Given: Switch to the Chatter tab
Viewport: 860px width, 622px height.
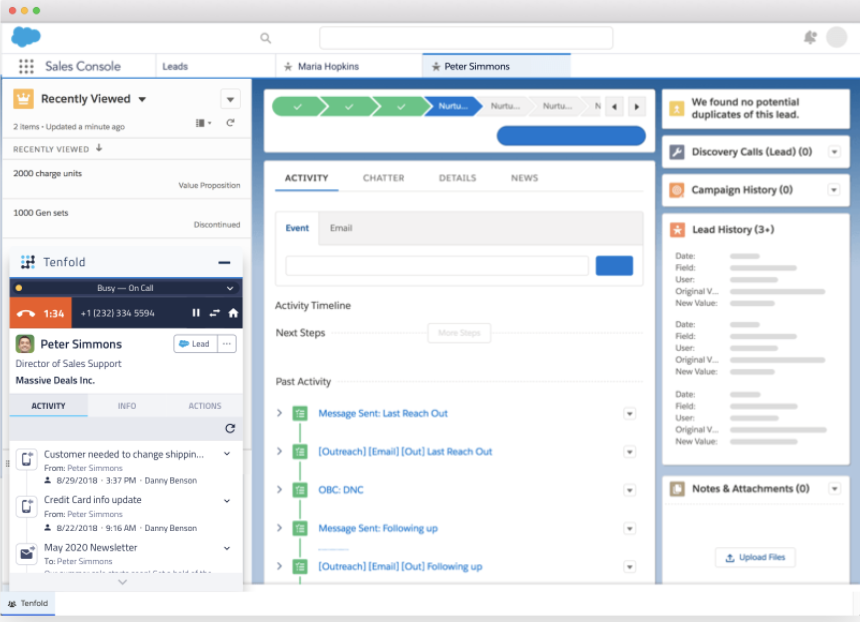Looking at the screenshot, I should point(383,178).
